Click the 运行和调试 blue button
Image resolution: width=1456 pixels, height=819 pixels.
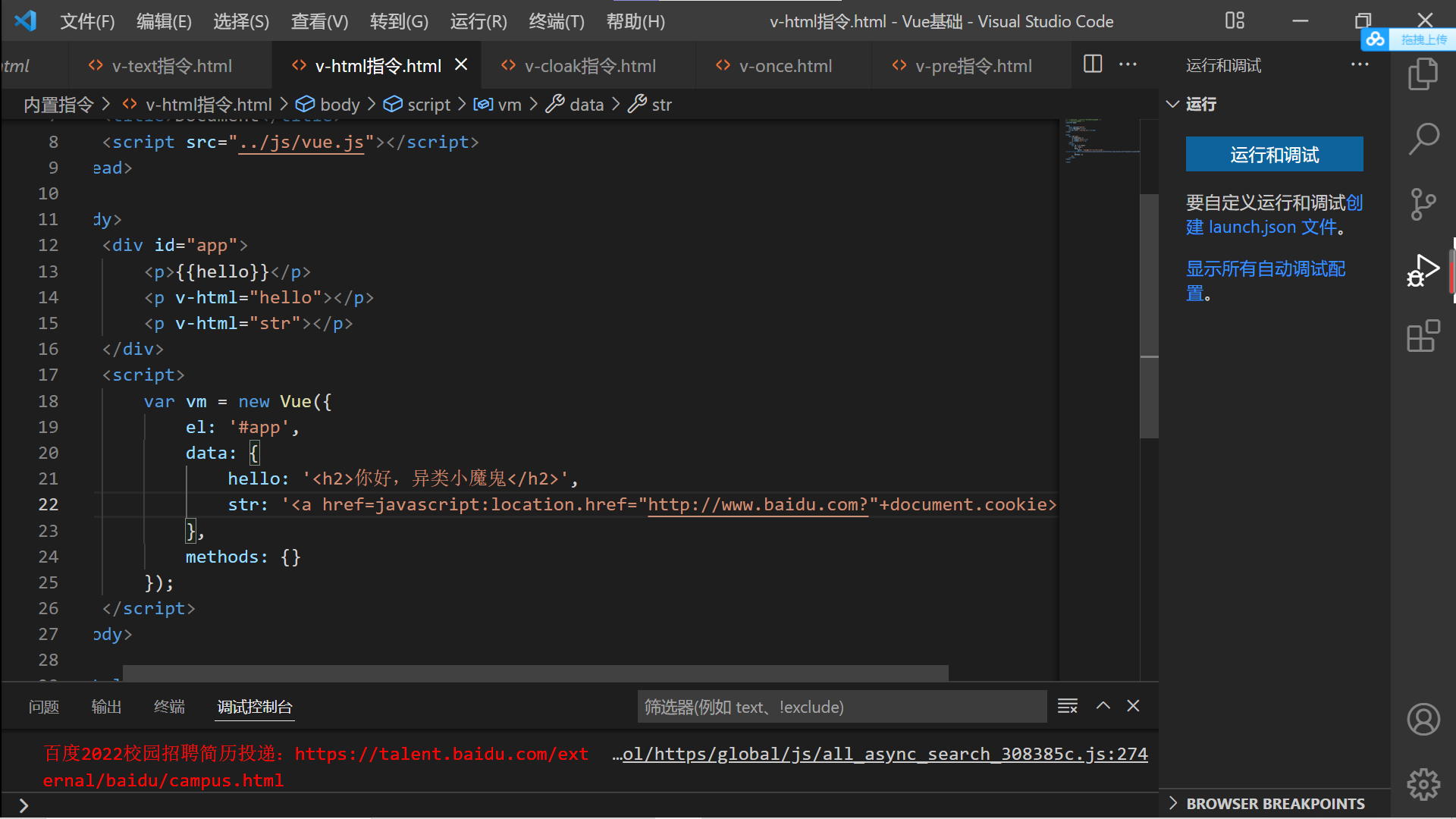coord(1274,155)
